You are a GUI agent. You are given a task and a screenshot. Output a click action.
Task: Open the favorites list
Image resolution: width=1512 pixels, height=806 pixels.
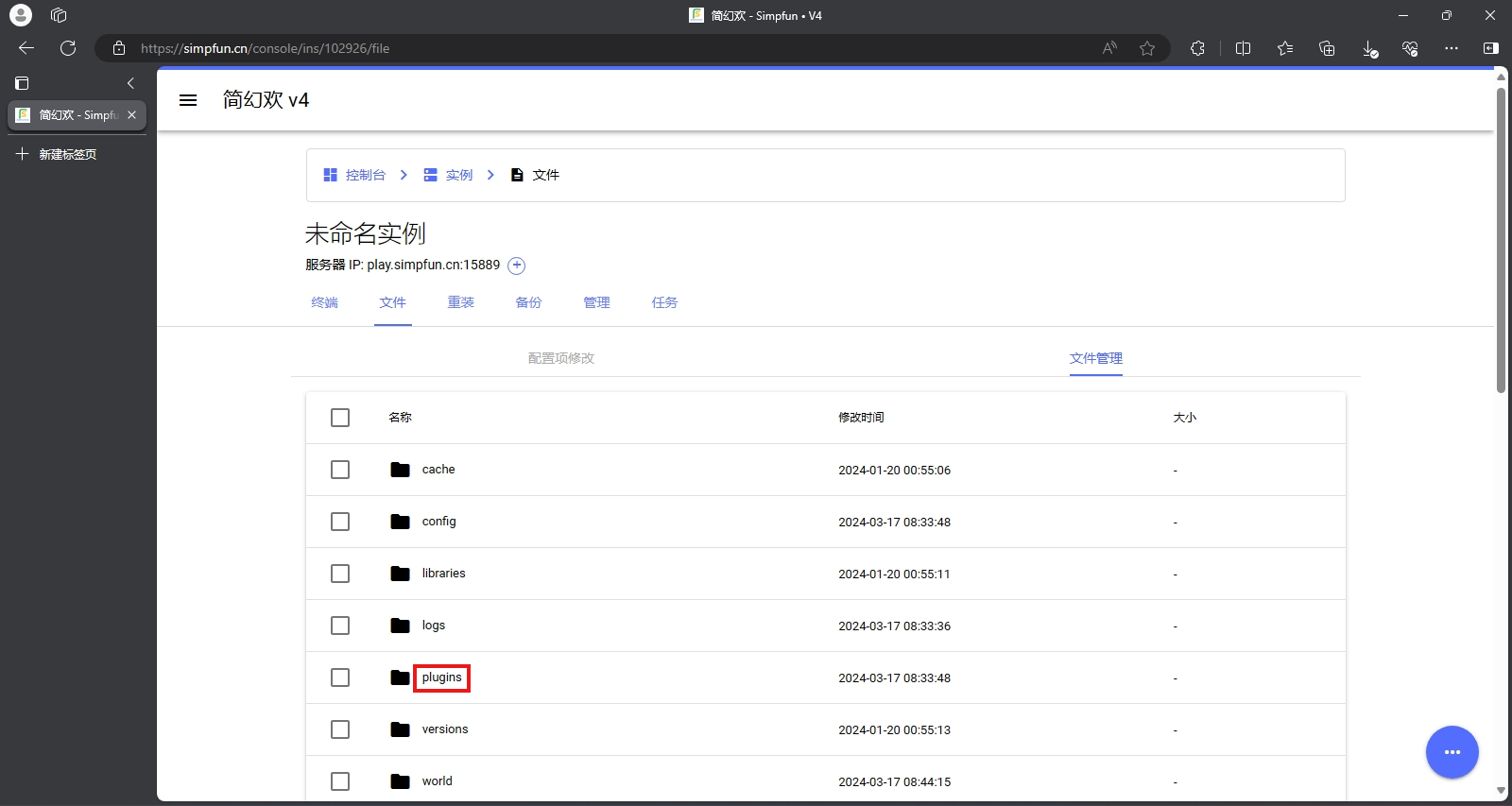click(1285, 48)
